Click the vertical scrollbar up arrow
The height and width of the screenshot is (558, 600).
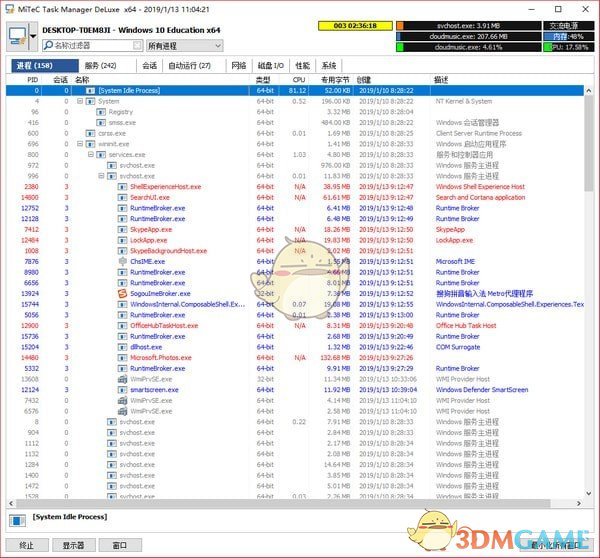click(x=589, y=91)
